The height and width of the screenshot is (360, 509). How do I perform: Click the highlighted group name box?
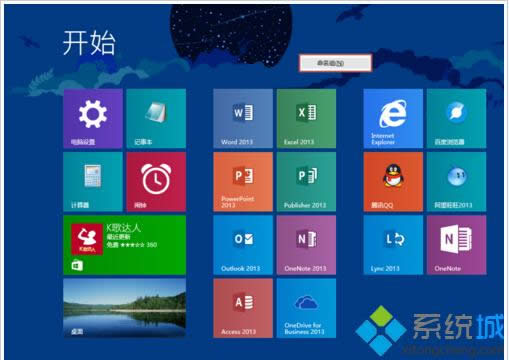tap(335, 63)
